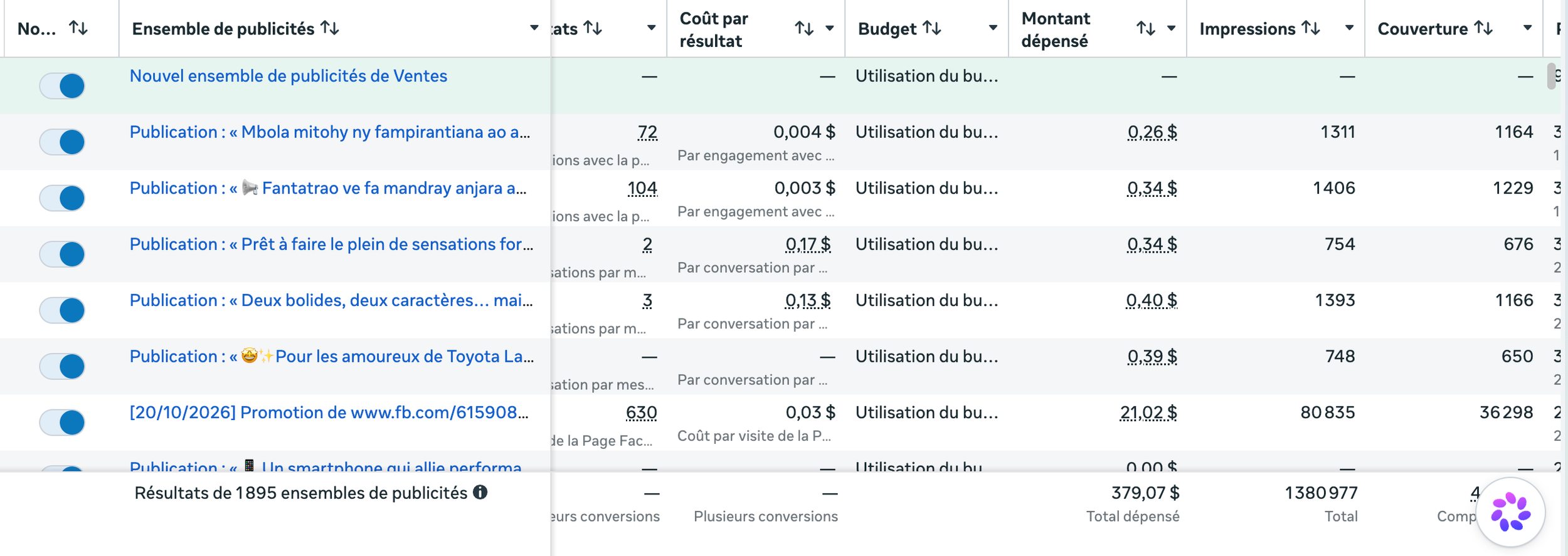Open Nouvel ensemble de publicités de Ventes link
This screenshot has height=556, width=1568.
tap(289, 76)
